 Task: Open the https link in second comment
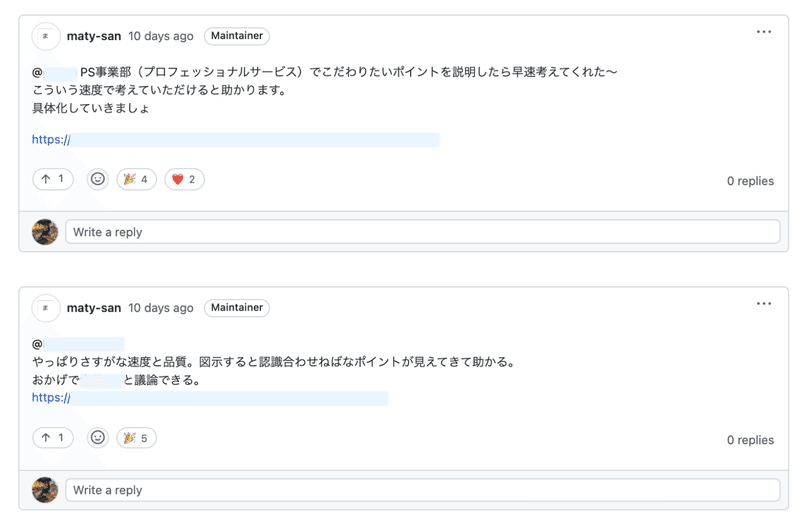[x=210, y=398]
